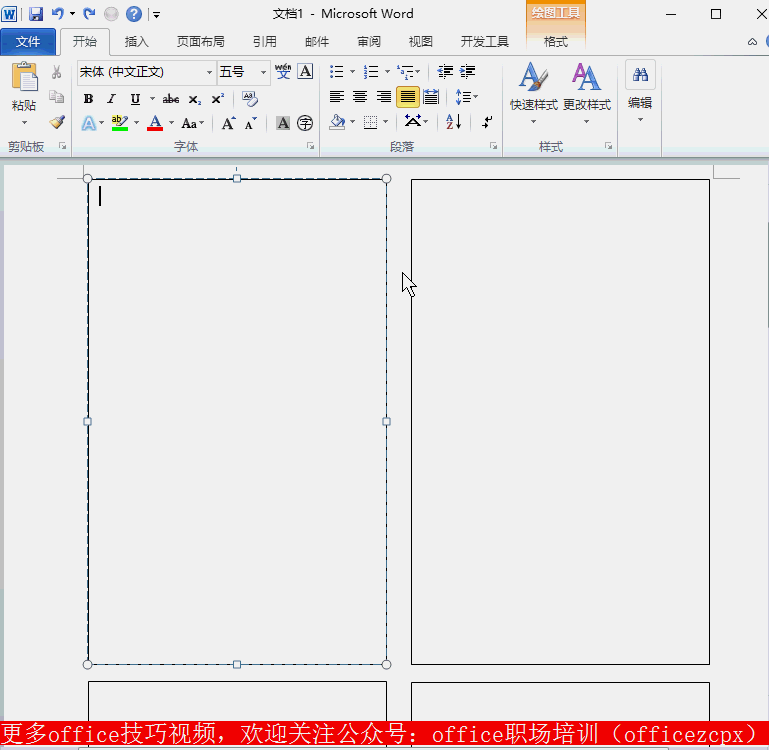Image resolution: width=769 pixels, height=750 pixels.
Task: Open the 页面布局 tab
Action: [x=200, y=42]
